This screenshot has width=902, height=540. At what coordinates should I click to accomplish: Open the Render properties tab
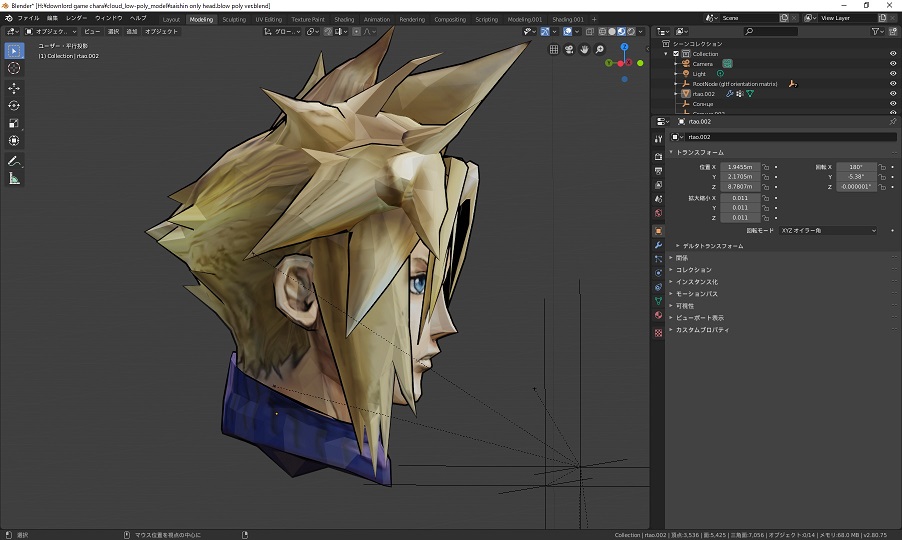click(x=658, y=156)
